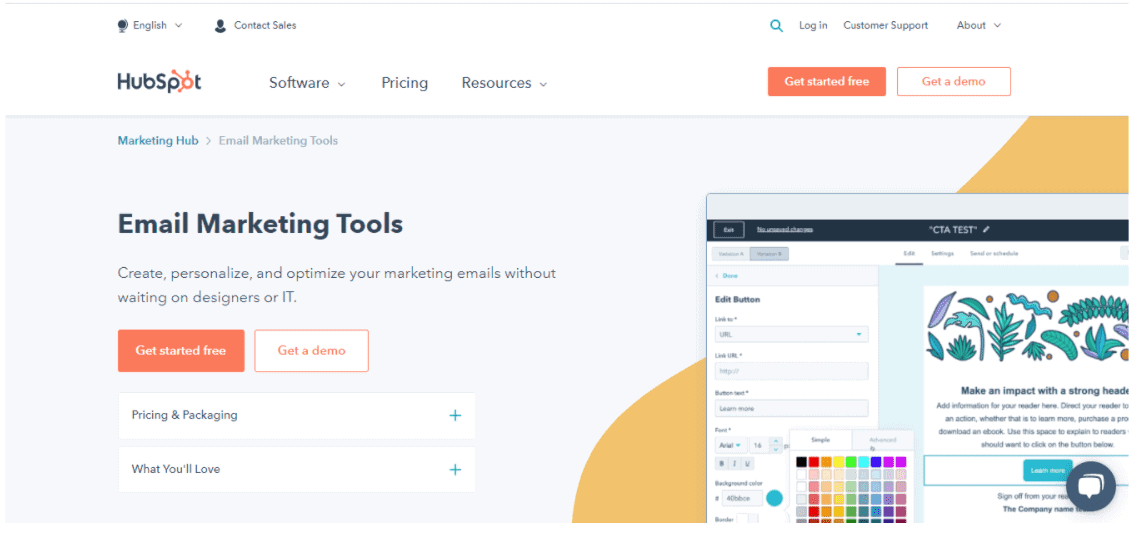Screen dimensions: 1140x534
Task: Open the About dropdown menu
Action: pyautogui.click(x=978, y=26)
